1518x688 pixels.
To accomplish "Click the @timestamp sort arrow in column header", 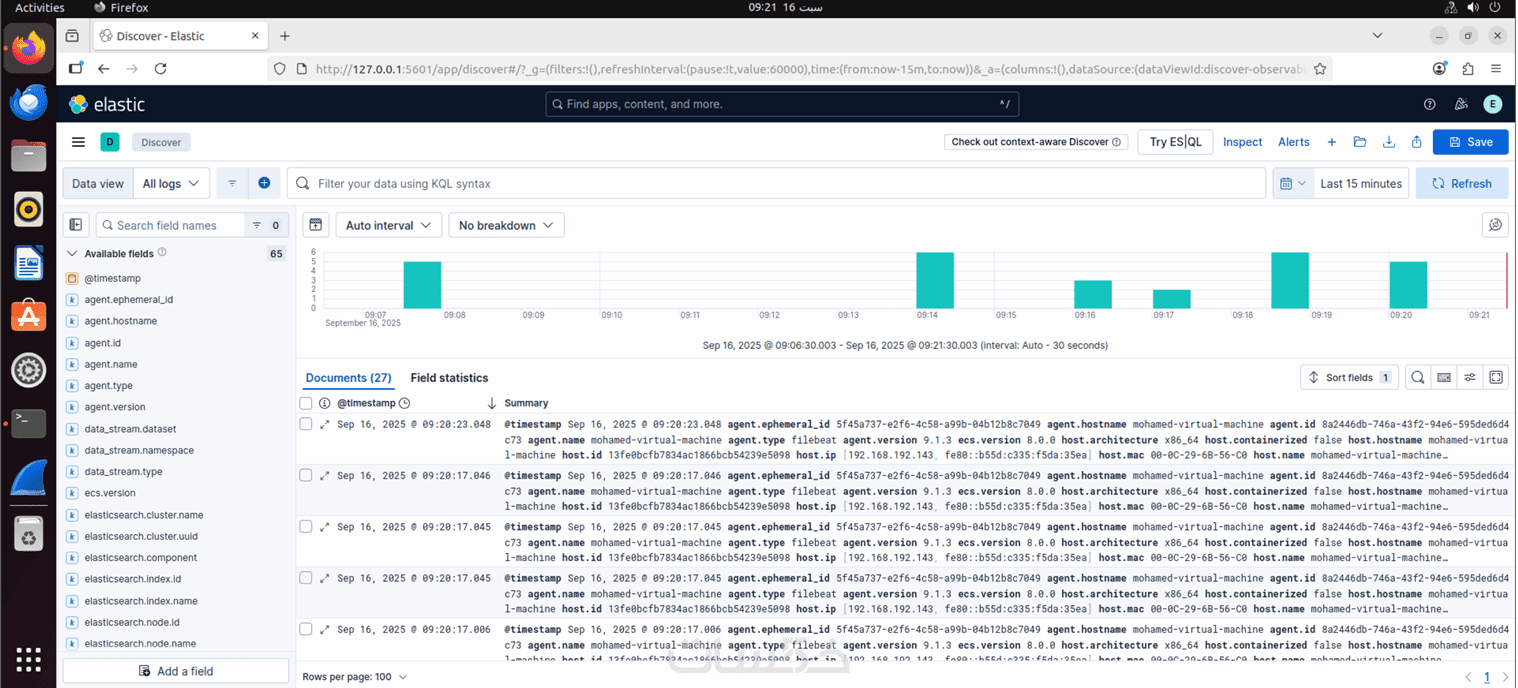I will pyautogui.click(x=491, y=403).
